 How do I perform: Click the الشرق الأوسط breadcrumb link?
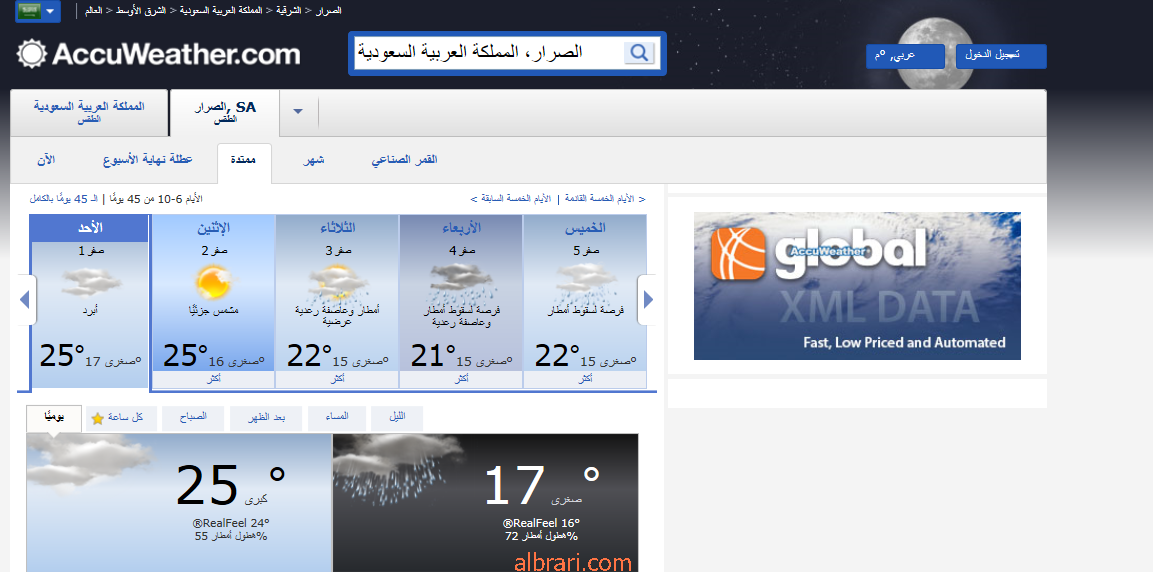click(139, 11)
